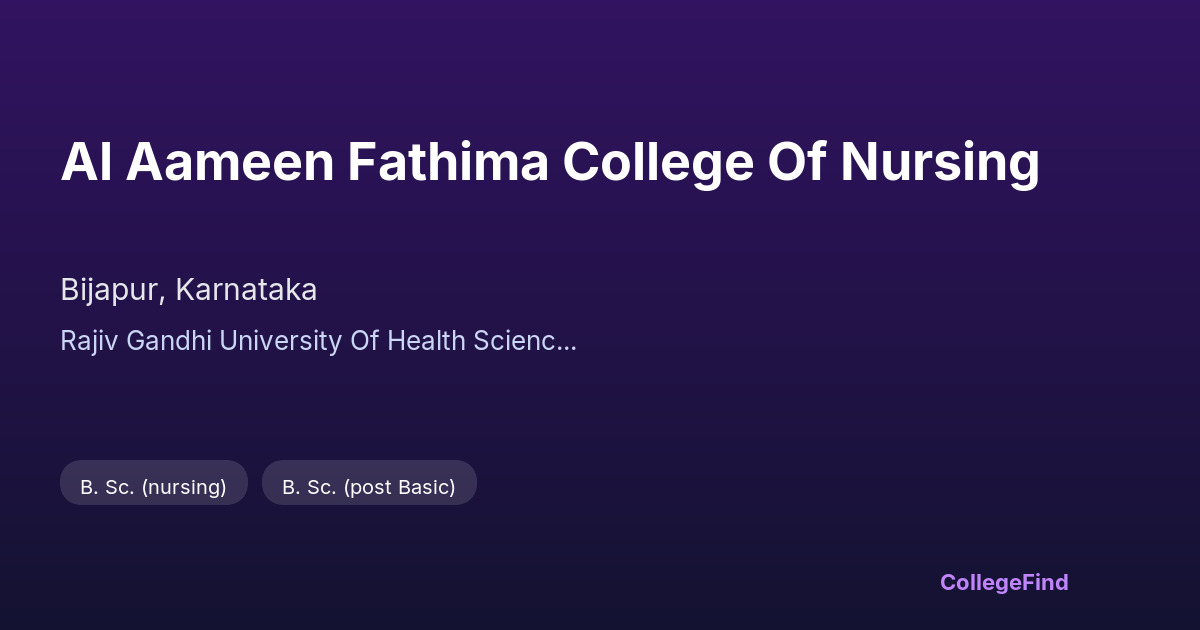This screenshot has height=630, width=1200.
Task: Open Rajiv Gandhi University affiliation link
Action: [318, 341]
